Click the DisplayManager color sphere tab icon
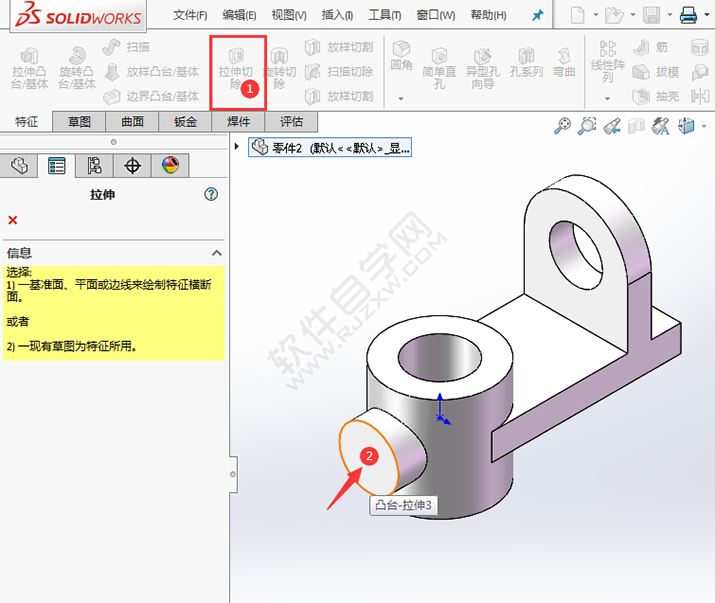715x603 pixels. click(x=170, y=165)
